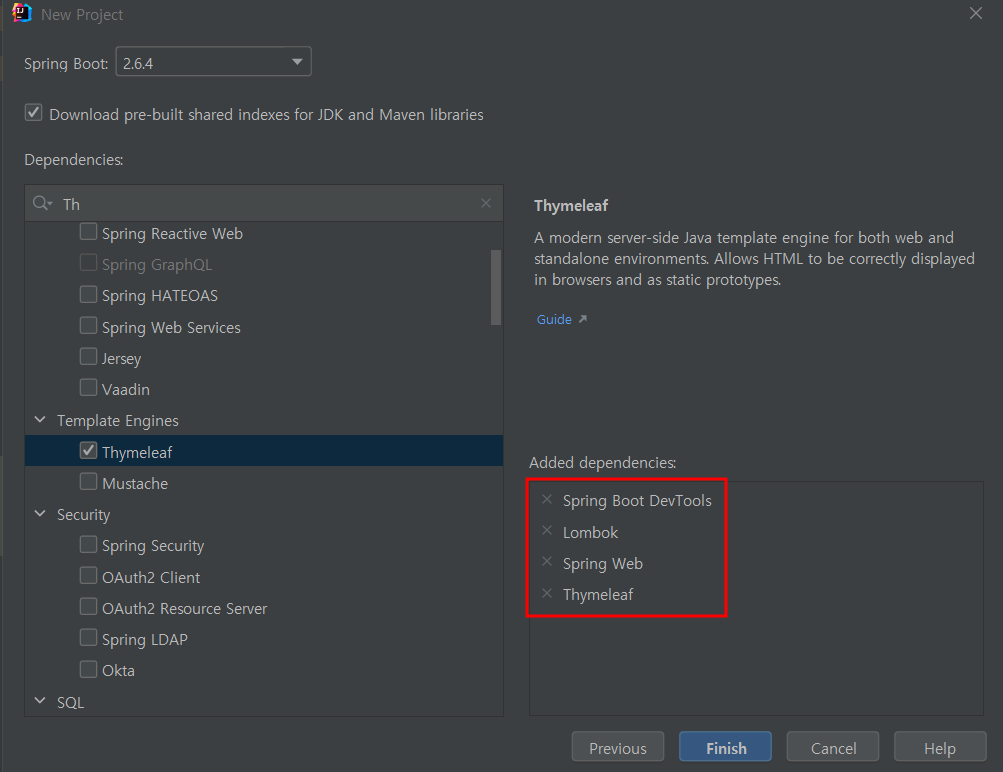This screenshot has width=1003, height=772.
Task: Check the Spring Security checkbox
Action: (x=88, y=544)
